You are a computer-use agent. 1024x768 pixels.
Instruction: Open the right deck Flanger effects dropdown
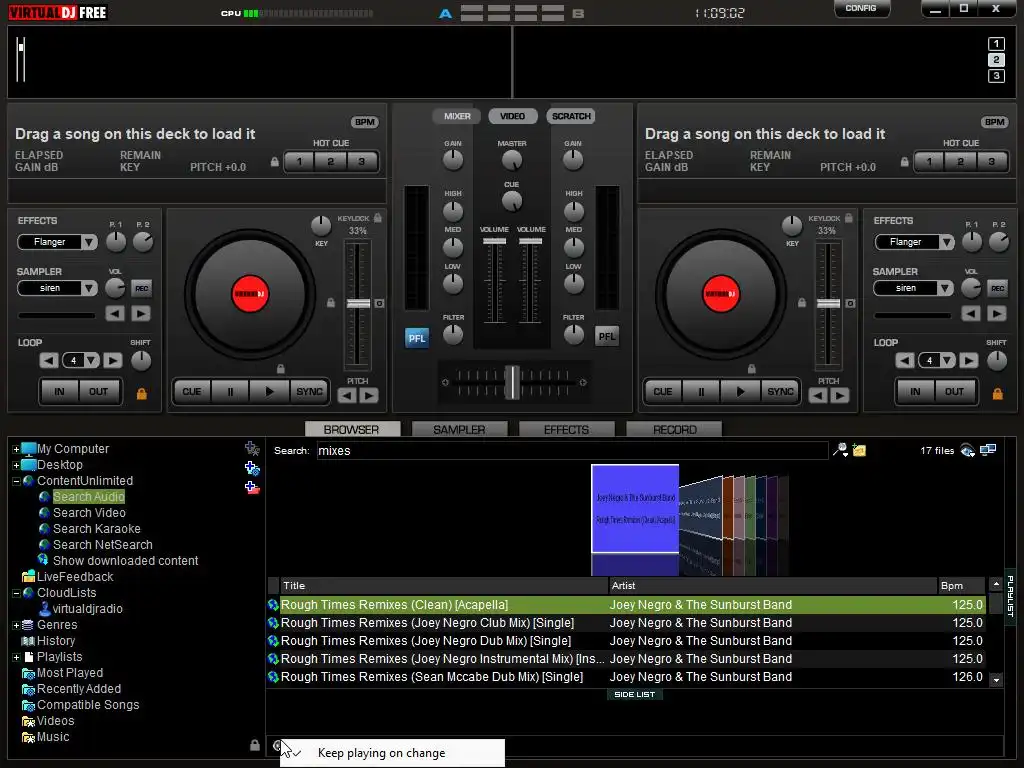tap(946, 242)
